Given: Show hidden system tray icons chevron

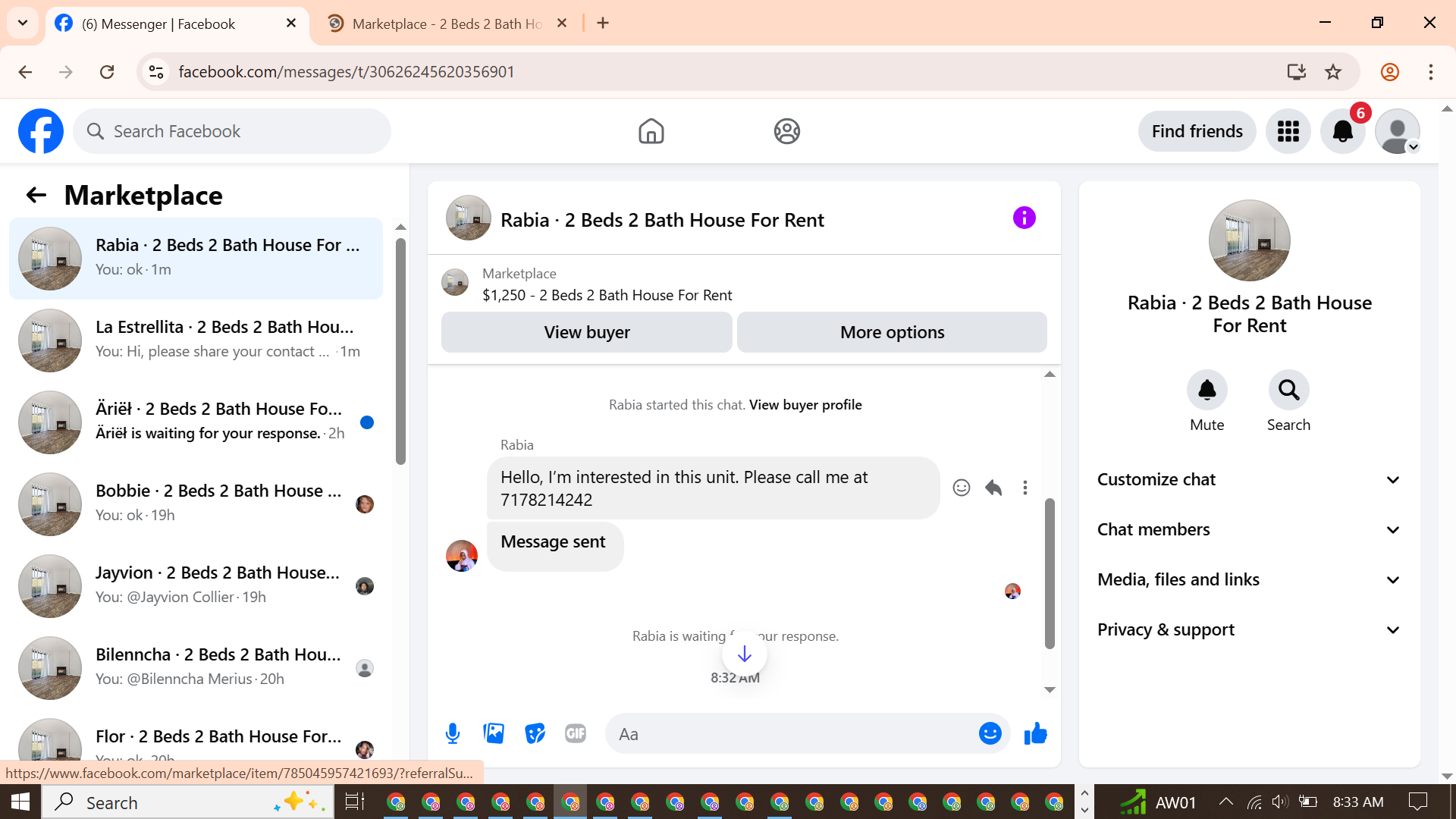Looking at the screenshot, I should click(1225, 802).
